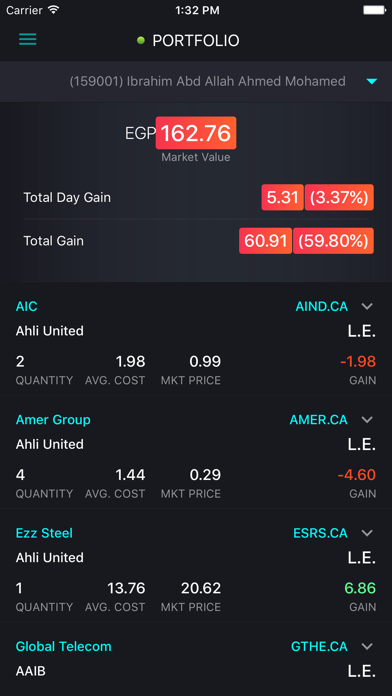Tap the 3.37% day gain badge
392x696 pixels.
tap(339, 197)
